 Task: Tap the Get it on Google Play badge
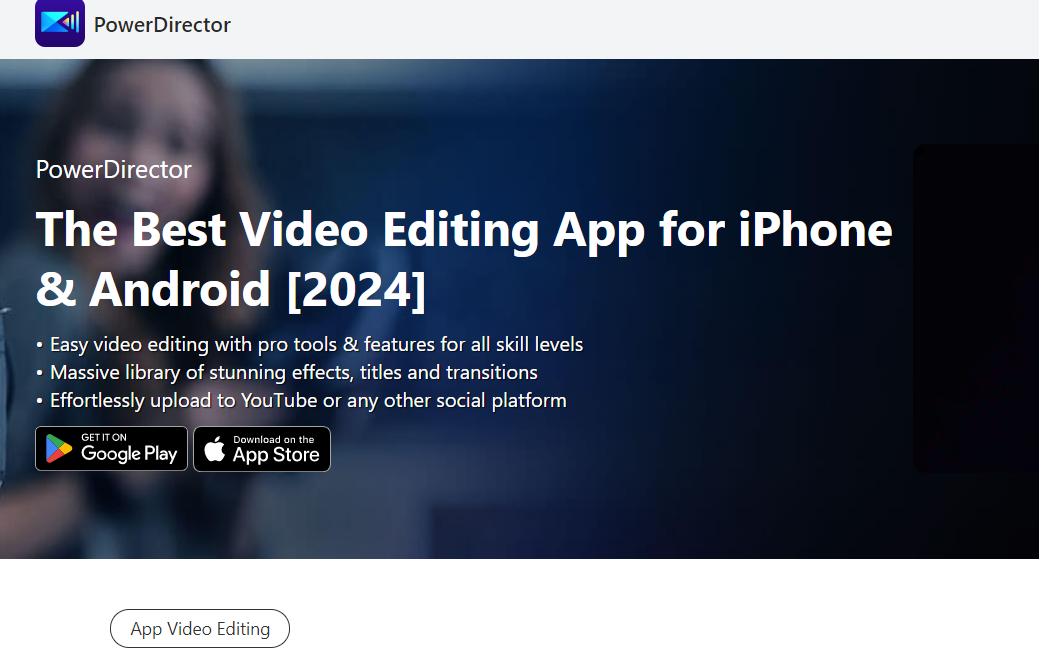coord(111,449)
